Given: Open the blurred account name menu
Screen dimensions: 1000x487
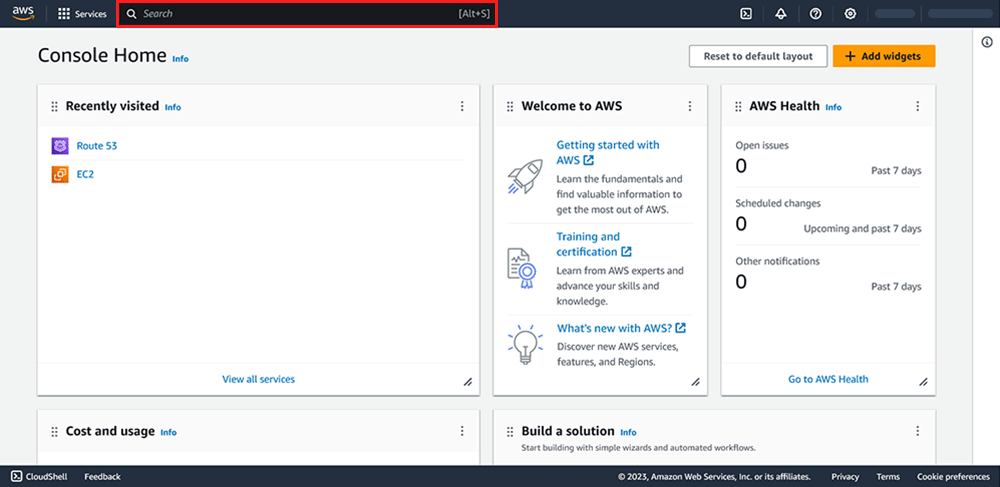Looking at the screenshot, I should tap(959, 13).
